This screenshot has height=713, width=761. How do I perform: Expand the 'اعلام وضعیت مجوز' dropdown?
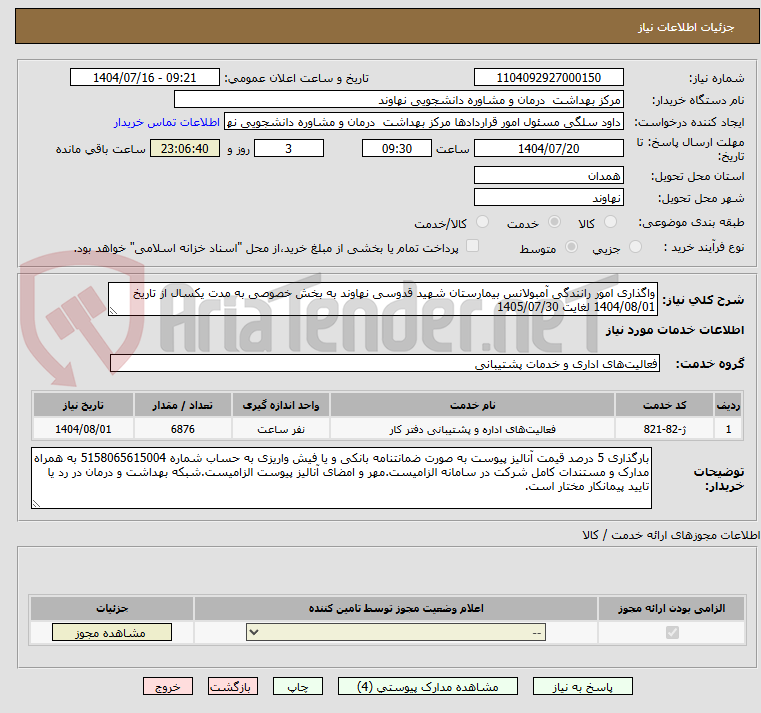pyautogui.click(x=396, y=633)
